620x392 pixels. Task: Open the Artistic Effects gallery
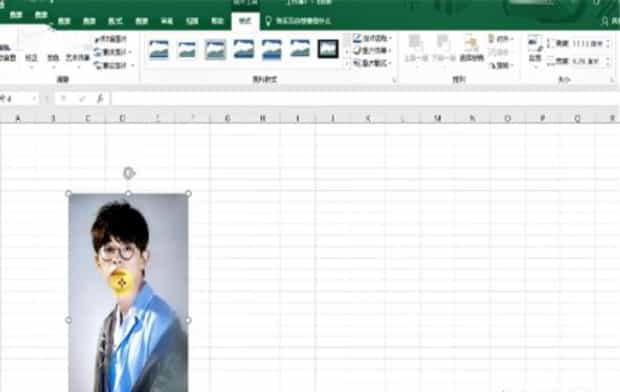click(x=77, y=58)
